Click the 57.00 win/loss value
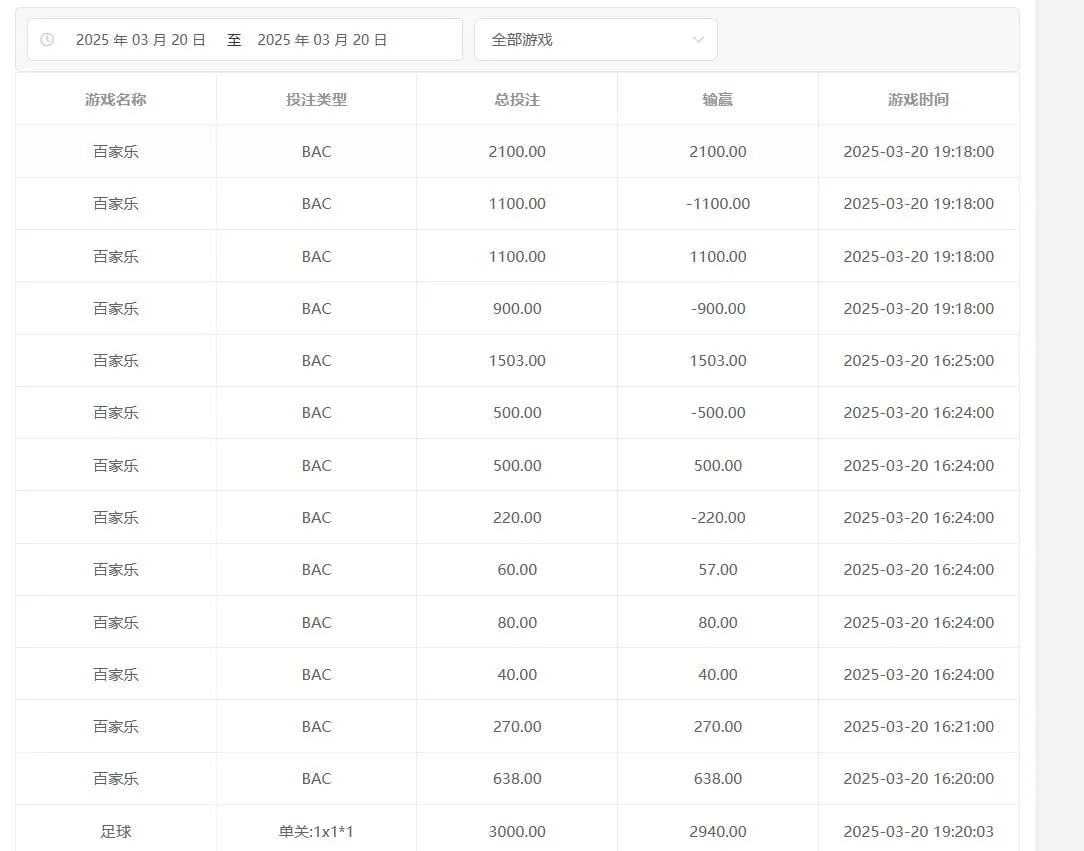 coord(718,570)
